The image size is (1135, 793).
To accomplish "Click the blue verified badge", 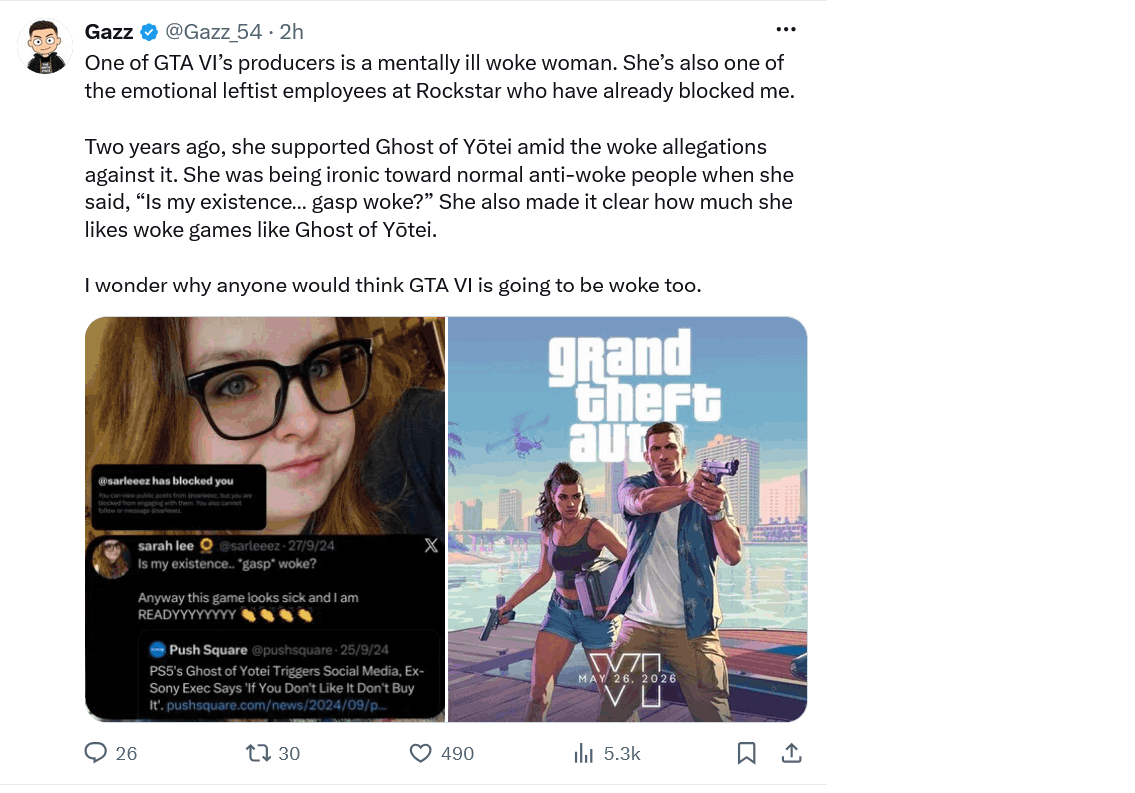I will (149, 32).
